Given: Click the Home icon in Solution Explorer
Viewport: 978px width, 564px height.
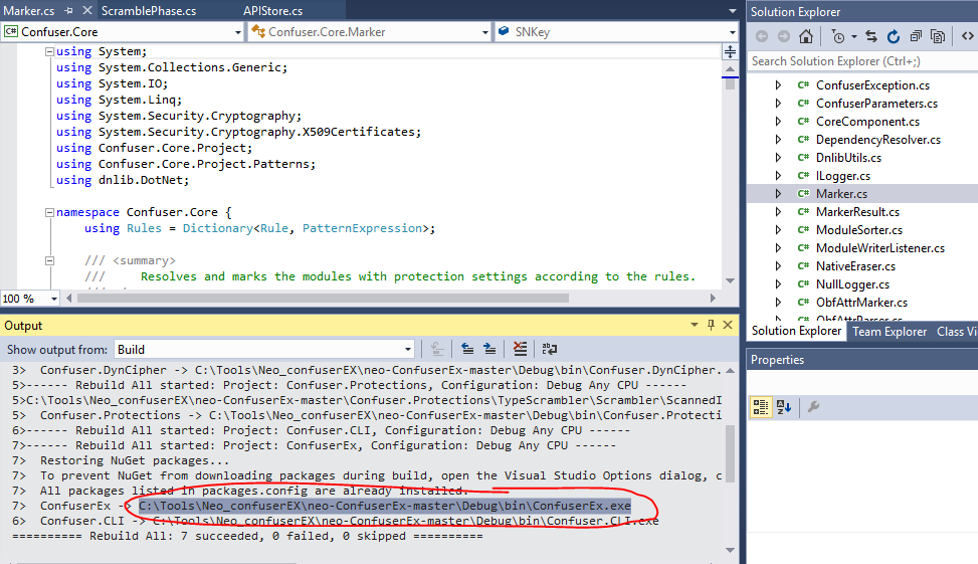Looking at the screenshot, I should (806, 37).
